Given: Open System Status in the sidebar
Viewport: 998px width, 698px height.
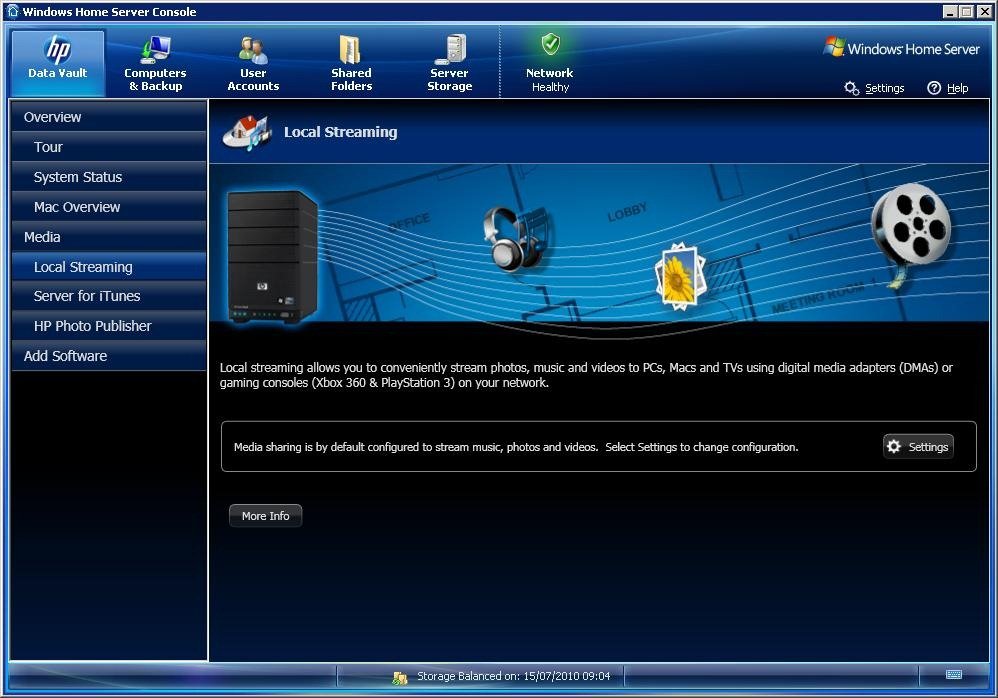Looking at the screenshot, I should tap(109, 177).
